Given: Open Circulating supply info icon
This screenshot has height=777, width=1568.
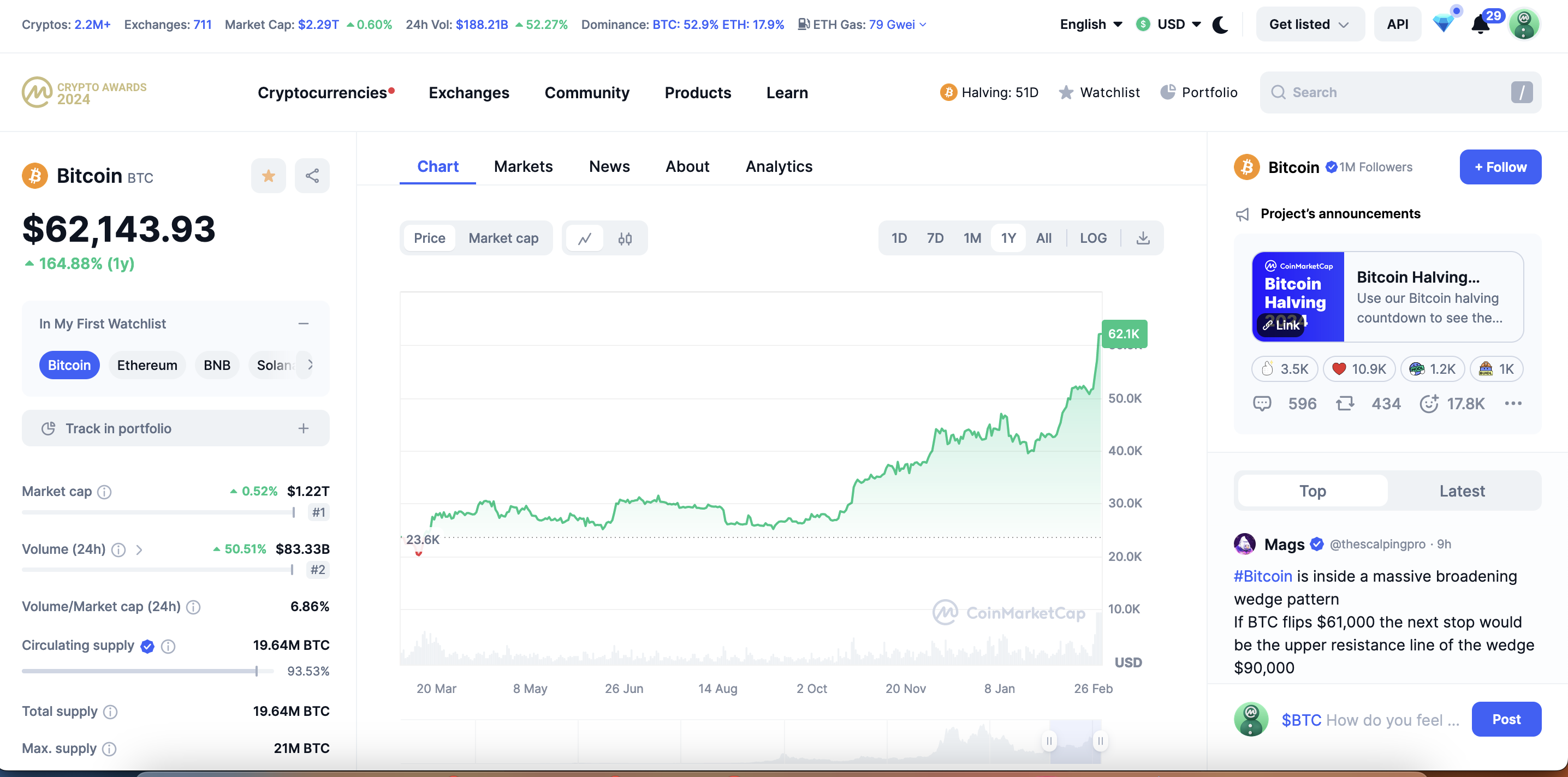Looking at the screenshot, I should coord(168,646).
